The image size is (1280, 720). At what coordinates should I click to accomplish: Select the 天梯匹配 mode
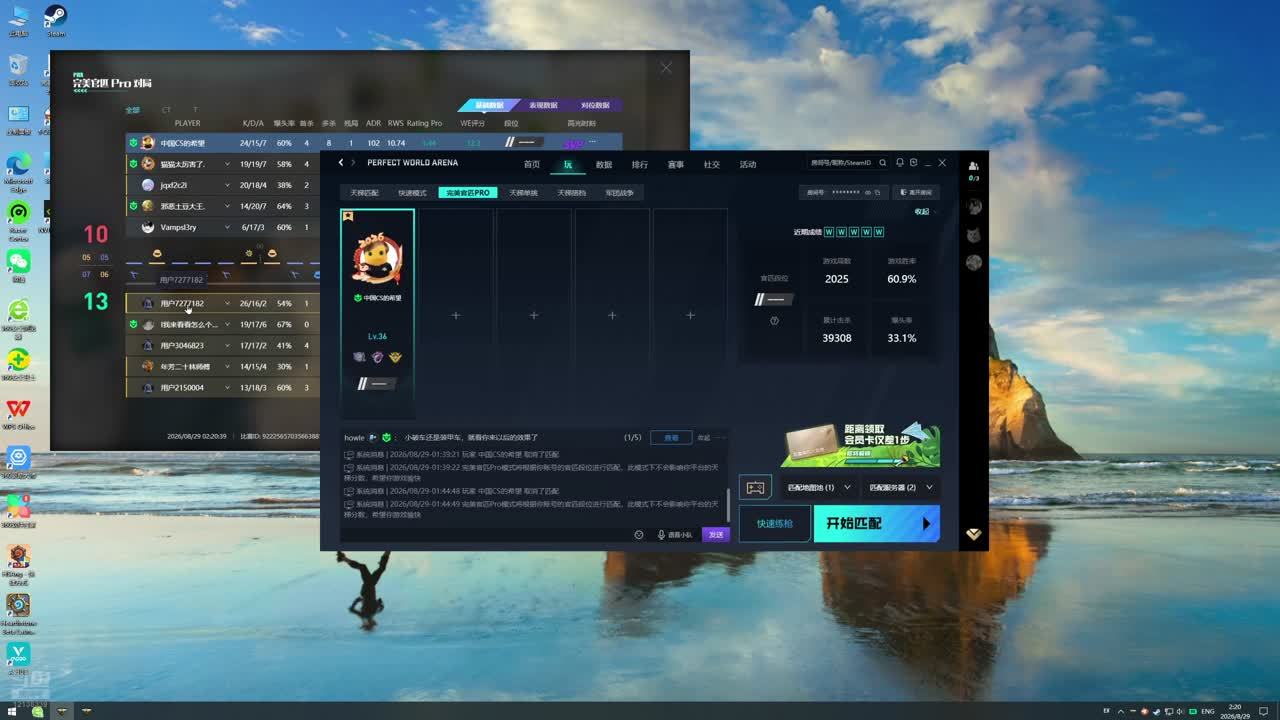[x=362, y=192]
